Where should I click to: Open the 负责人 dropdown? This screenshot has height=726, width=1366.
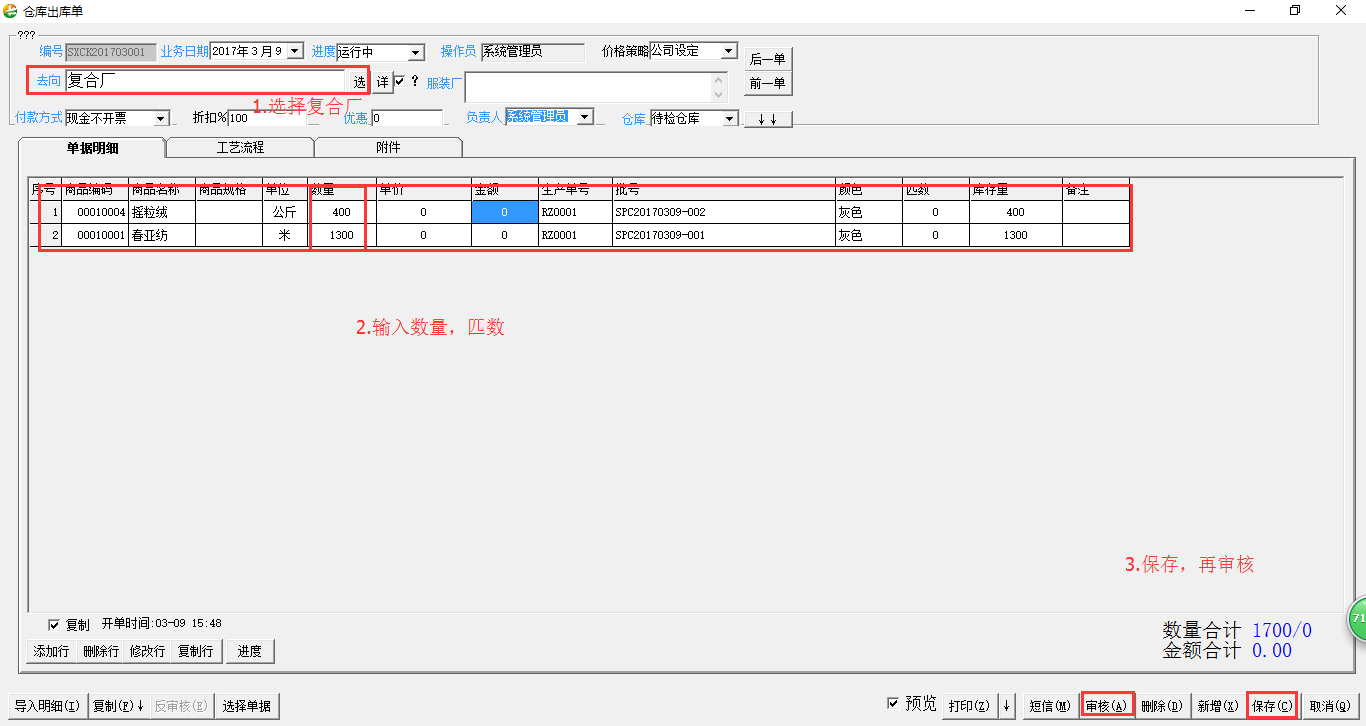coord(585,117)
